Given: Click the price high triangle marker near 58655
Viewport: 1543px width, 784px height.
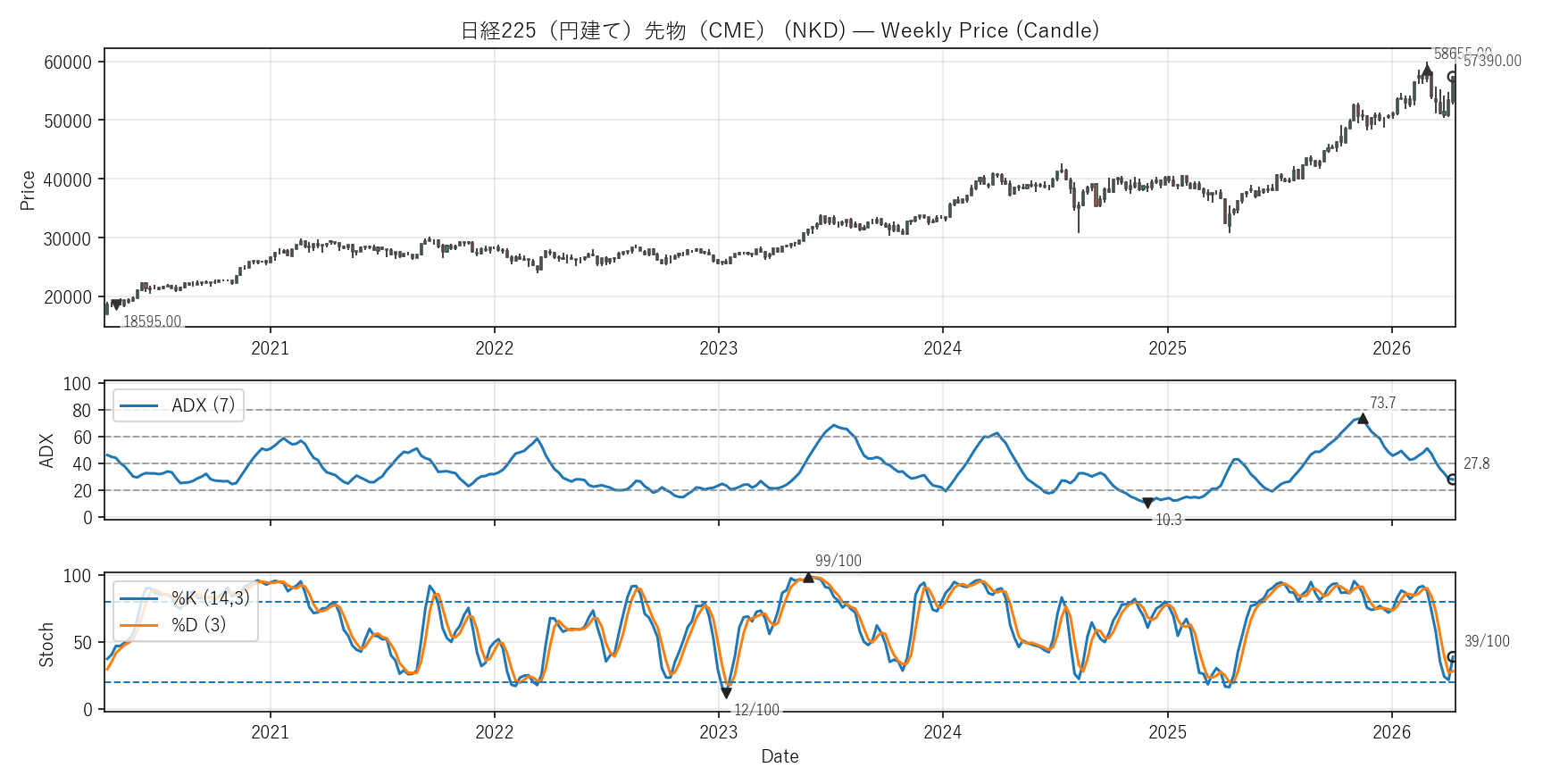Looking at the screenshot, I should pyautogui.click(x=1427, y=69).
